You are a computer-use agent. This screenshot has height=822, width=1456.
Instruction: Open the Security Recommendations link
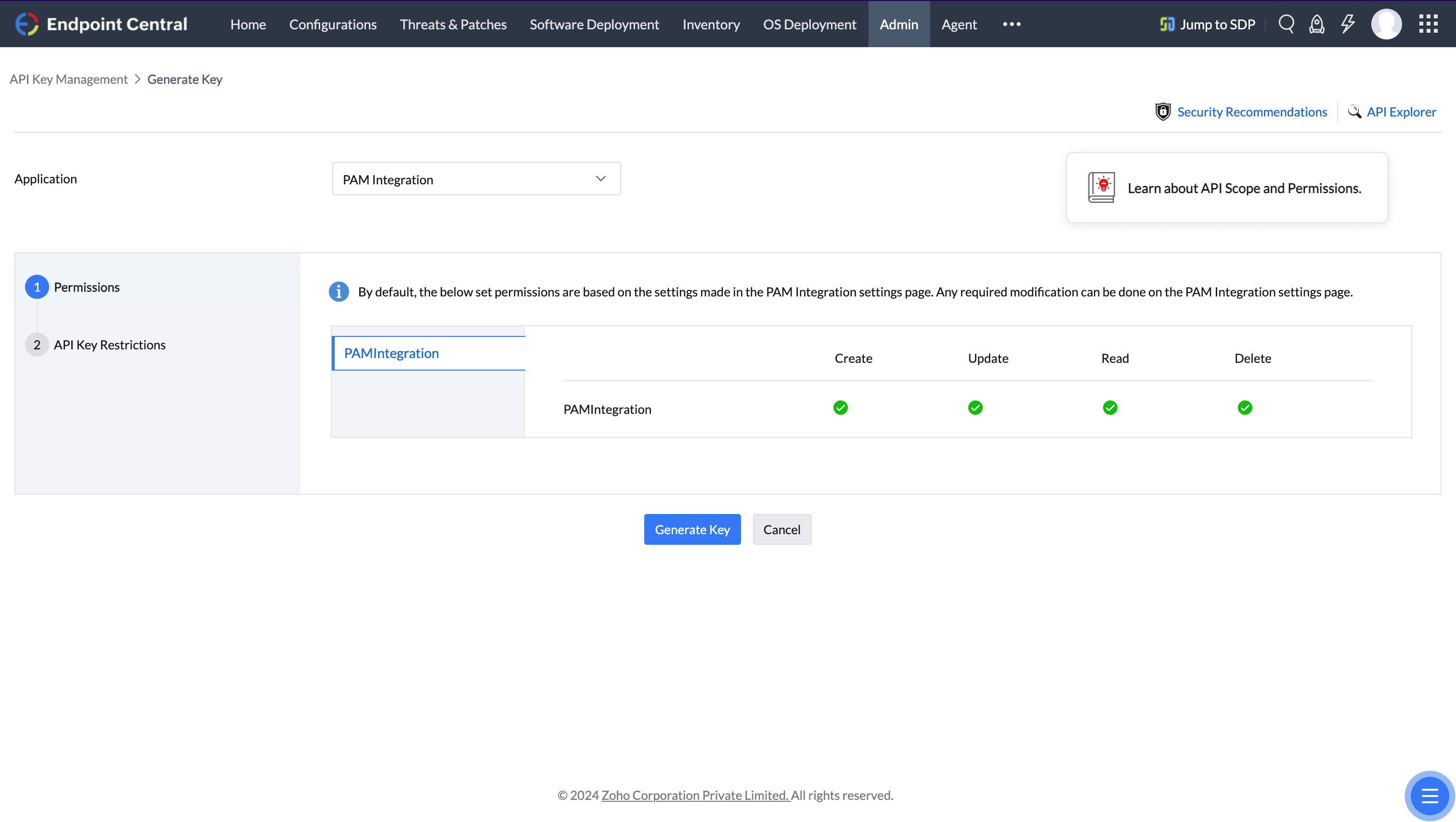click(x=1251, y=112)
